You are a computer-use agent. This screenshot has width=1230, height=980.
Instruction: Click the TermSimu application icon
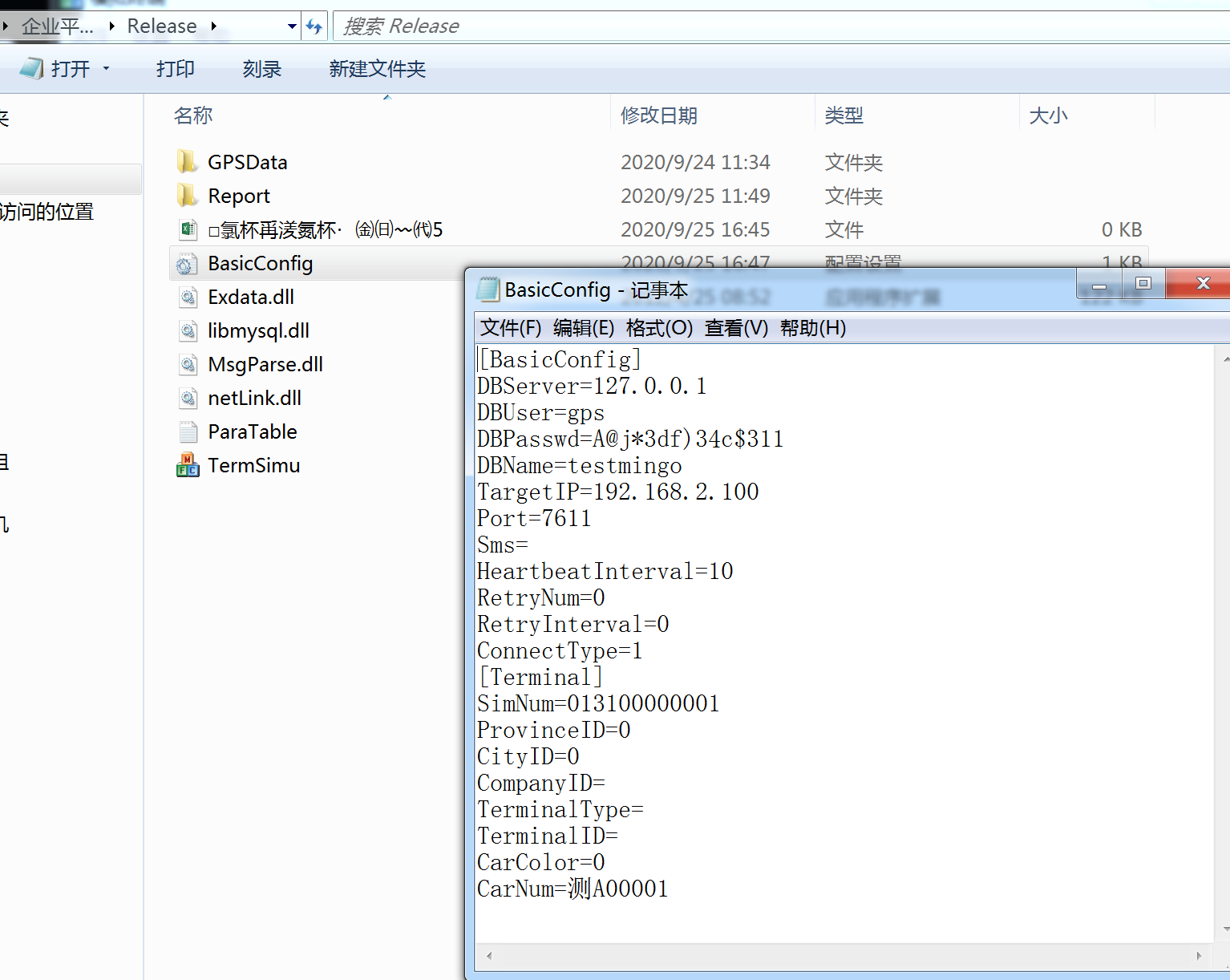pos(188,465)
